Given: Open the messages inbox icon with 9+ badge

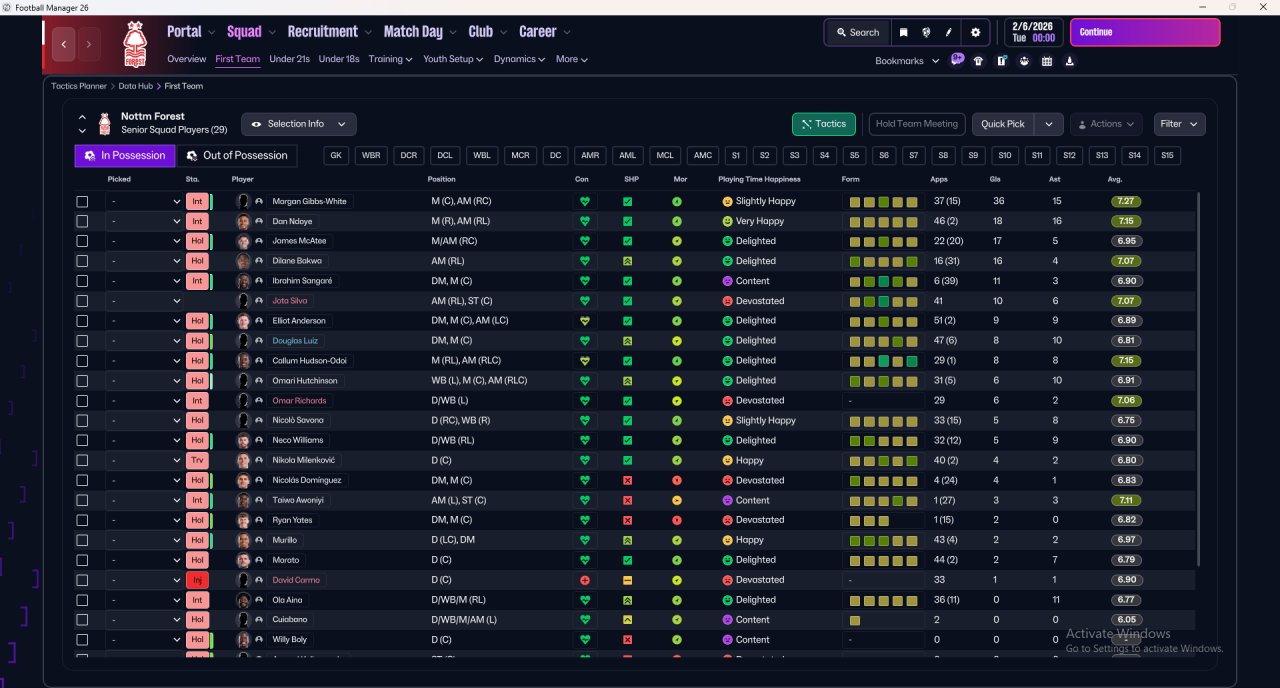Looking at the screenshot, I should coord(957,60).
